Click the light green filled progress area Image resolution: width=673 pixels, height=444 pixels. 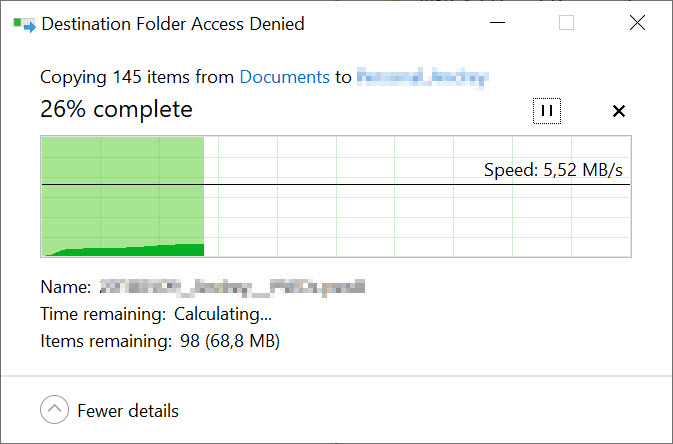pyautogui.click(x=122, y=190)
